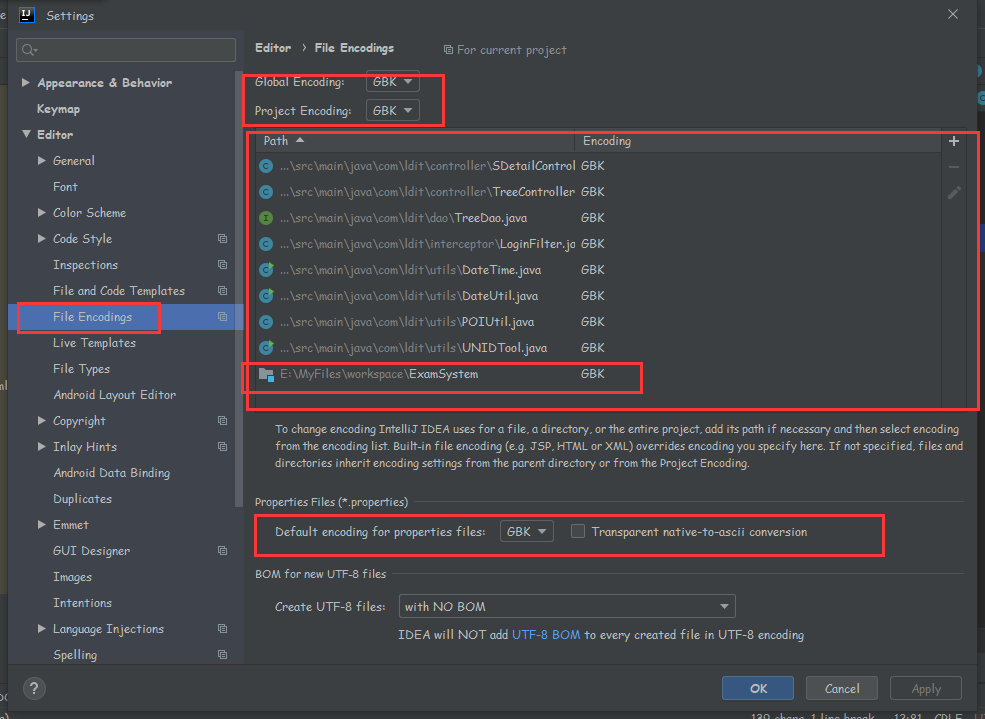
Task: Select Font settings item
Action: click(65, 187)
